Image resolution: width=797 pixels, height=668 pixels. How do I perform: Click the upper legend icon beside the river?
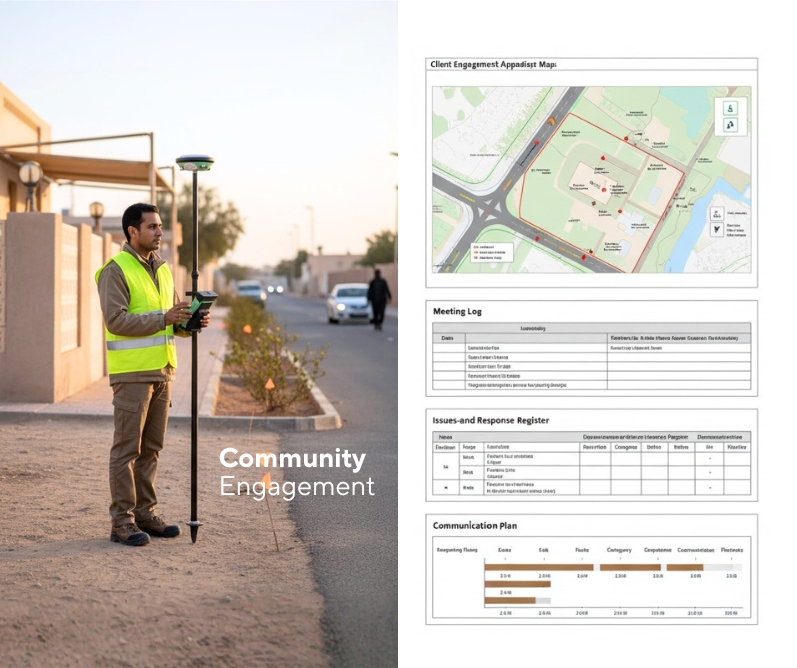point(716,213)
